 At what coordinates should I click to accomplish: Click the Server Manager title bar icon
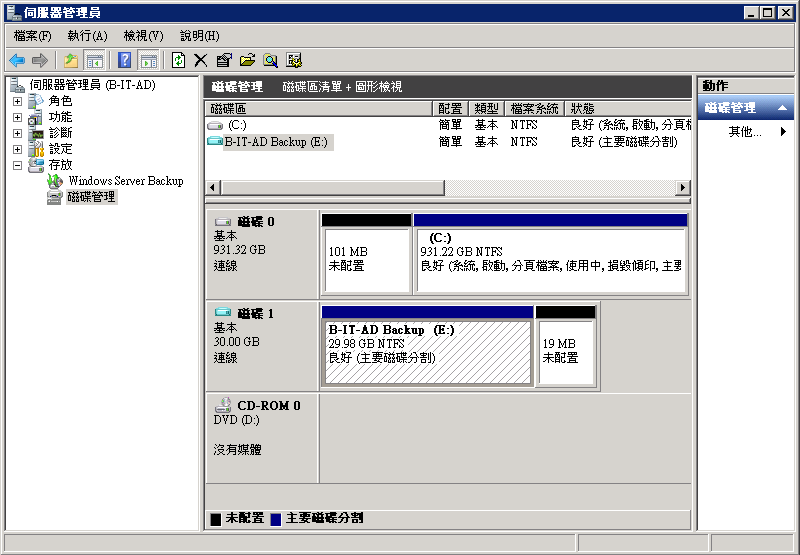13,12
